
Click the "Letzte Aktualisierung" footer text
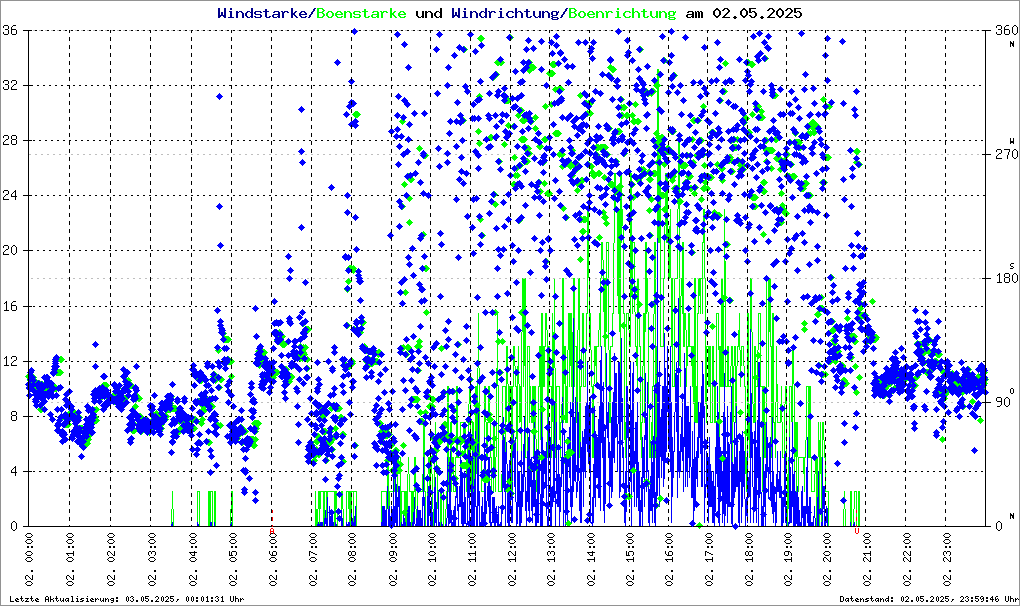[x=126, y=599]
